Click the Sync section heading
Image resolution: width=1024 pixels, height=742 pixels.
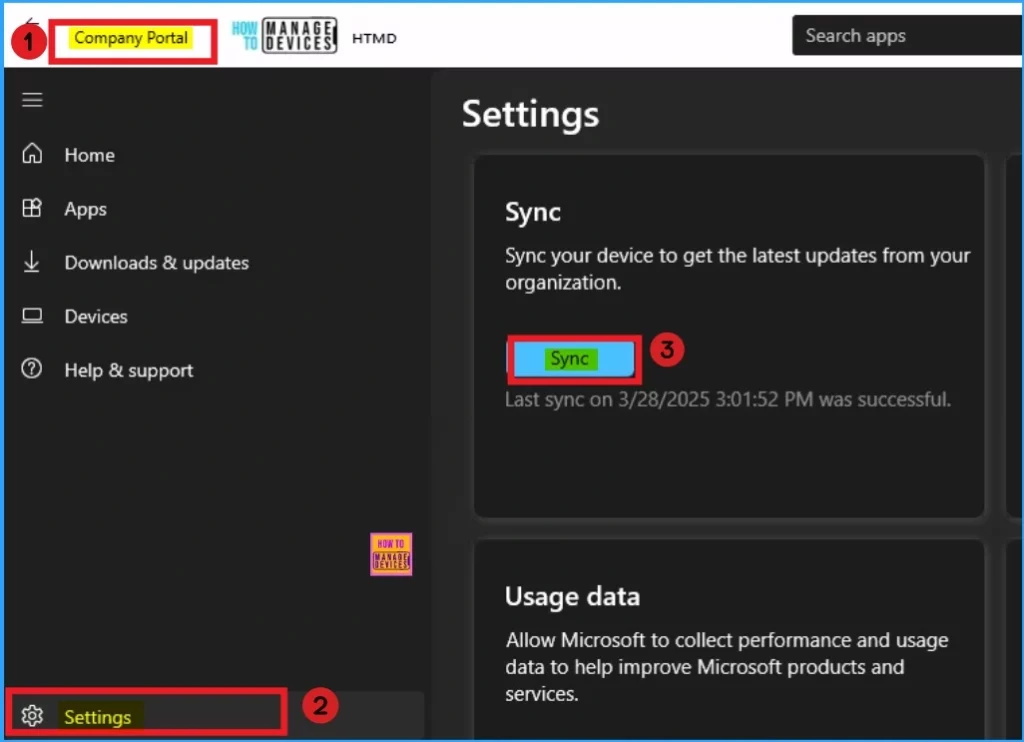[x=533, y=212]
